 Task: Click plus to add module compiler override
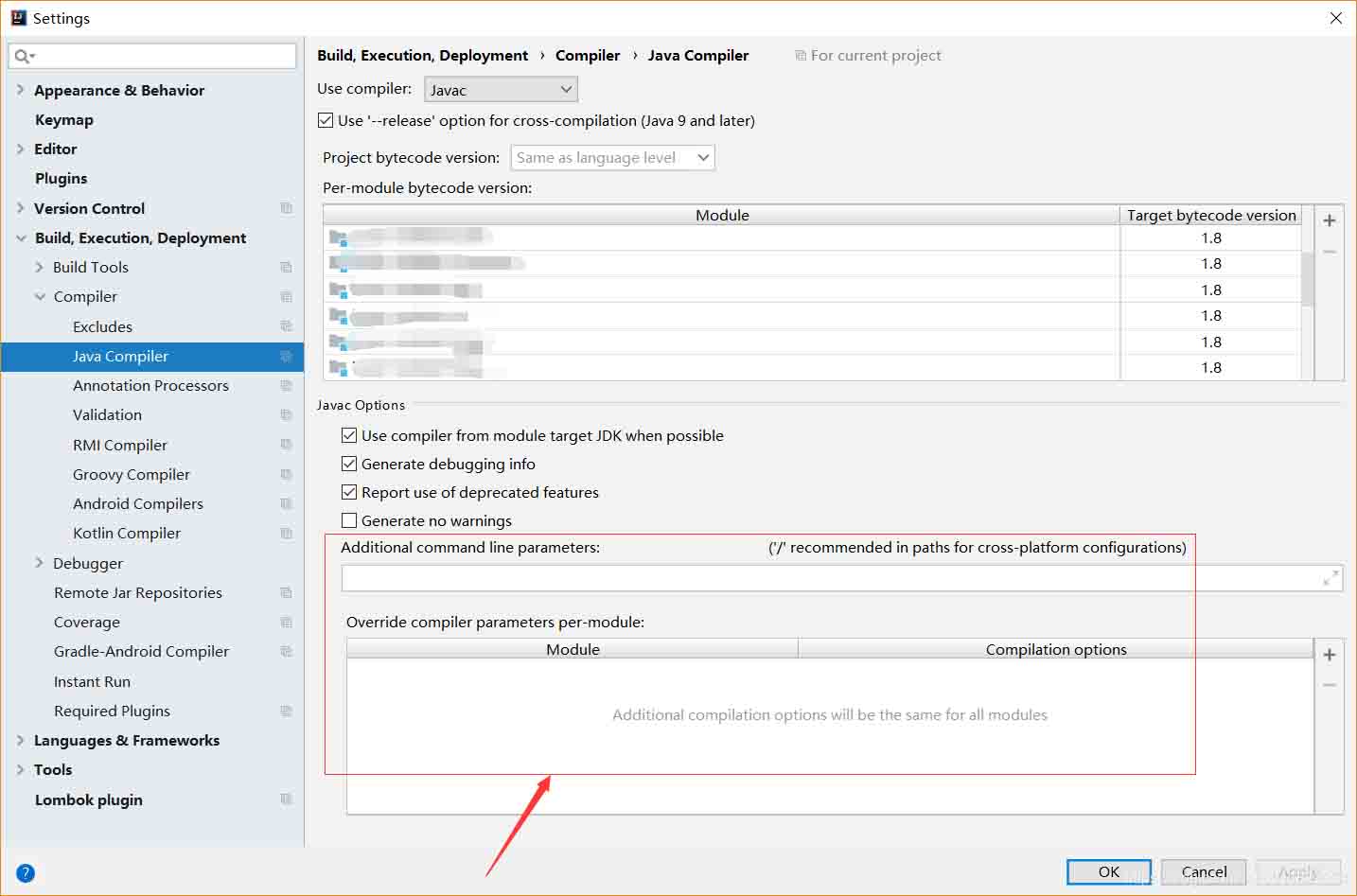[1329, 655]
